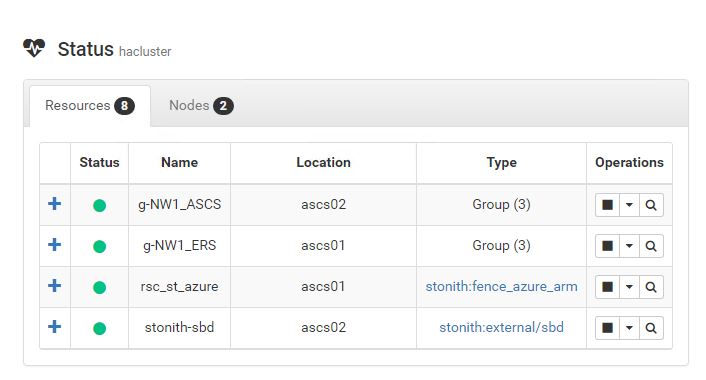Image resolution: width=706 pixels, height=380 pixels.
Task: Expand the g-NW1_ERS group row
Action: 54,245
